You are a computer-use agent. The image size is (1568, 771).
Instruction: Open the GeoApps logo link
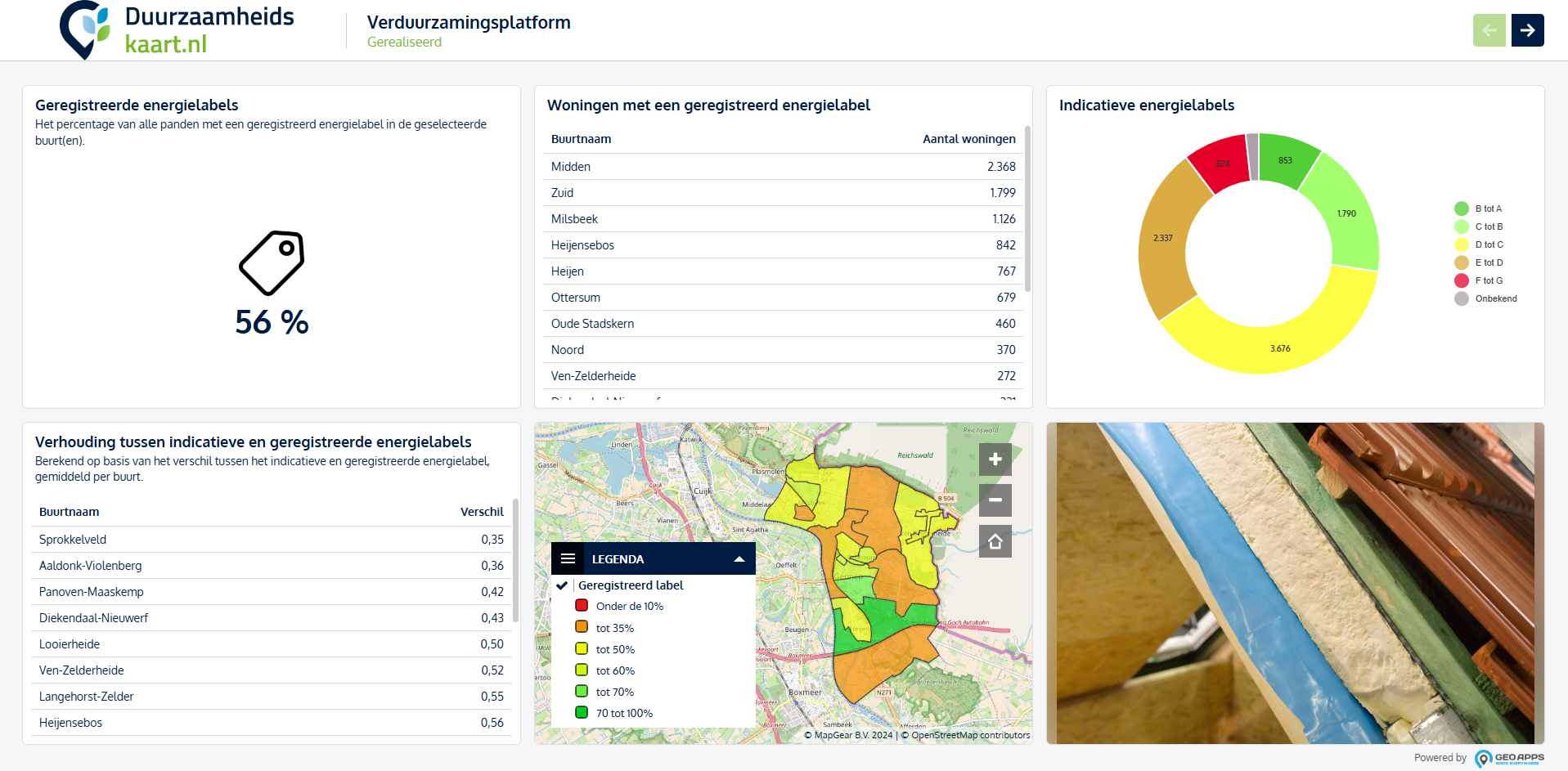[x=1509, y=758]
